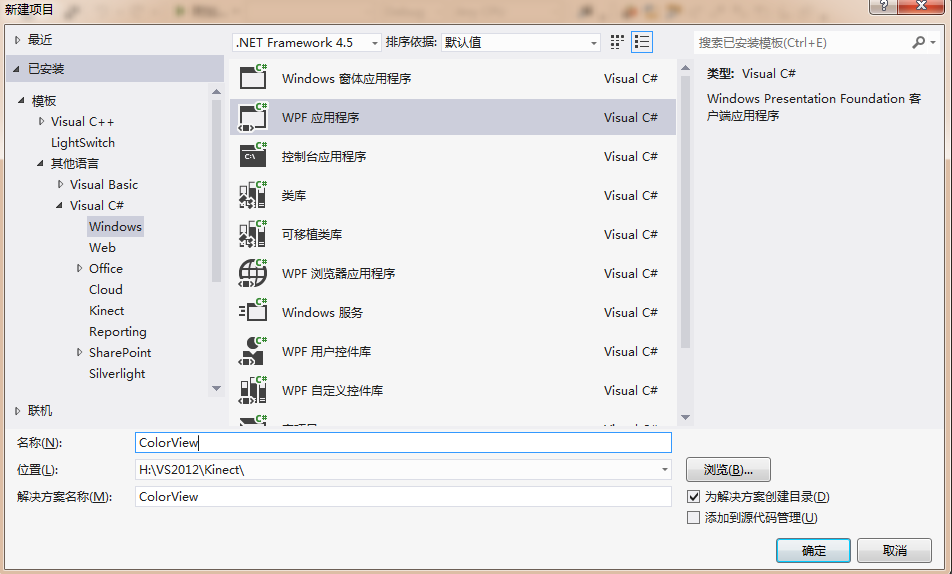
Task: Click the Windows 窗体应用程序 template icon
Action: pyautogui.click(x=253, y=77)
